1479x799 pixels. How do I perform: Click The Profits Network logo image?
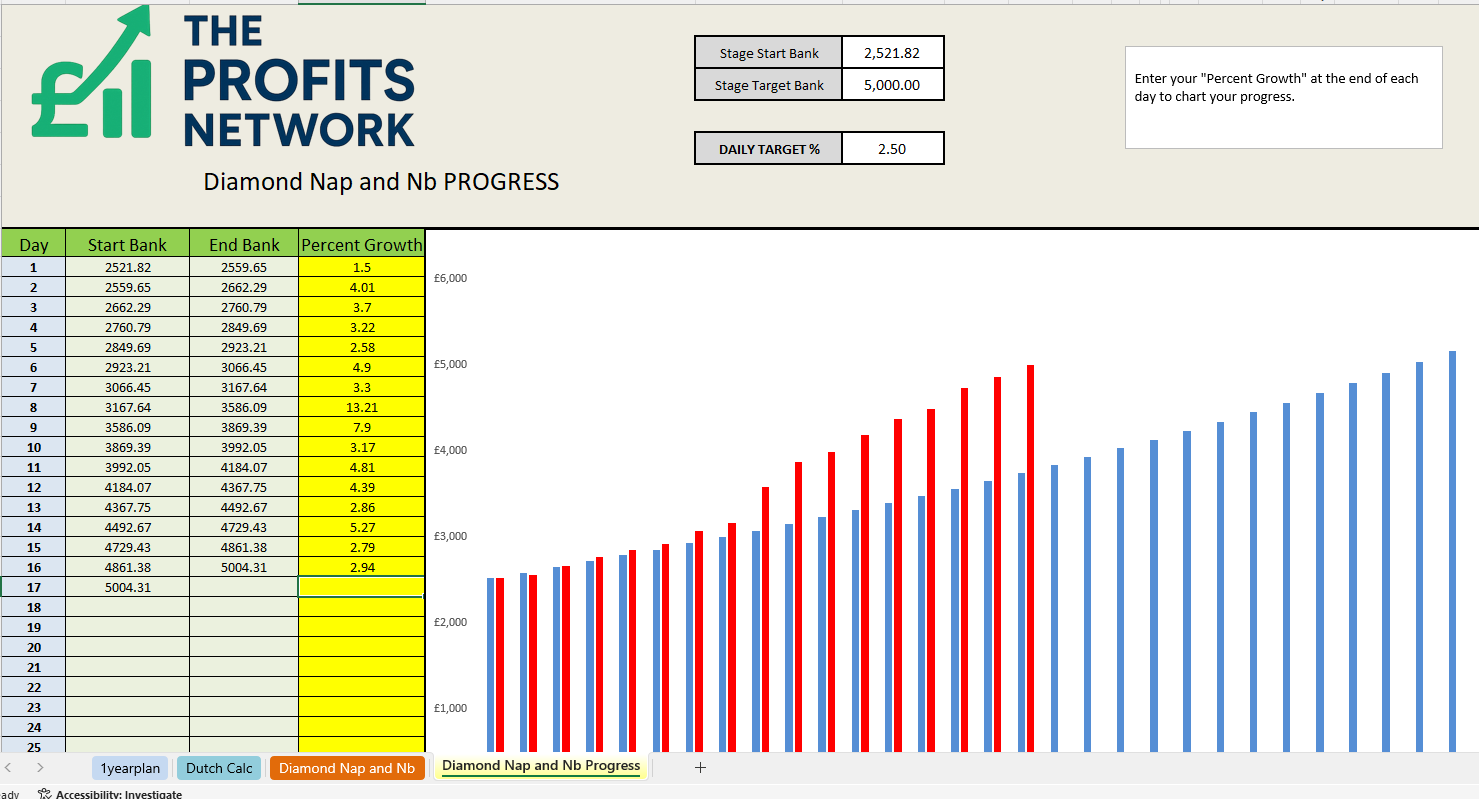[223, 81]
